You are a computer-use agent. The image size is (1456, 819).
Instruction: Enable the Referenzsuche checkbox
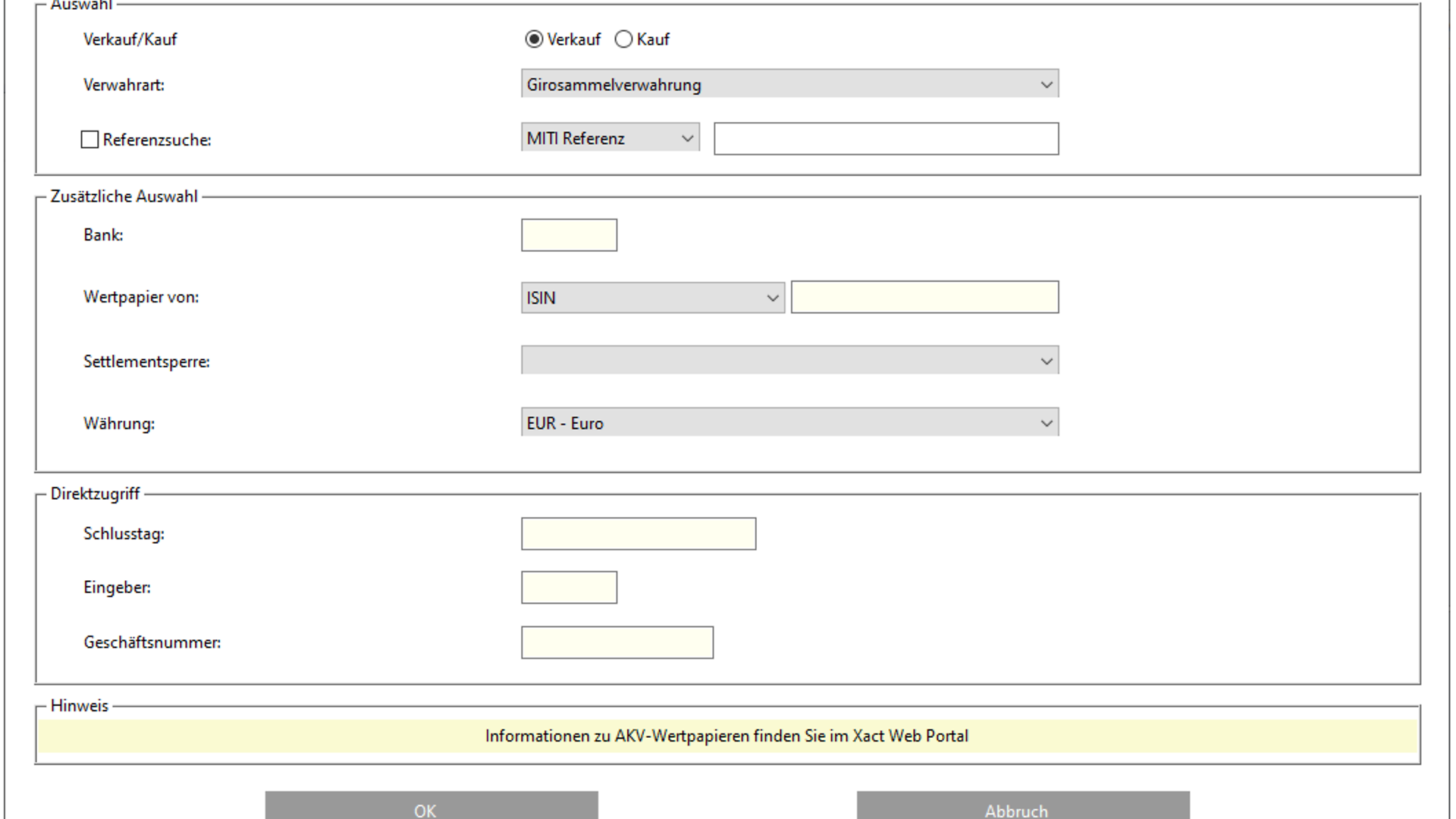coord(89,140)
